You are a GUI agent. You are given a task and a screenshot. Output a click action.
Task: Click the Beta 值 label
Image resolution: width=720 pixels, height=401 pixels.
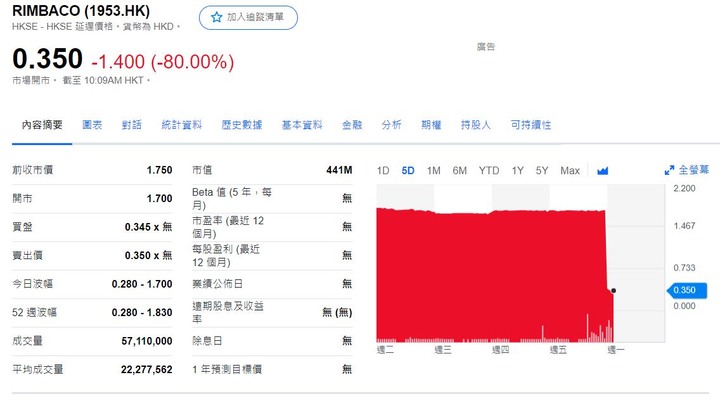[x=232, y=198]
